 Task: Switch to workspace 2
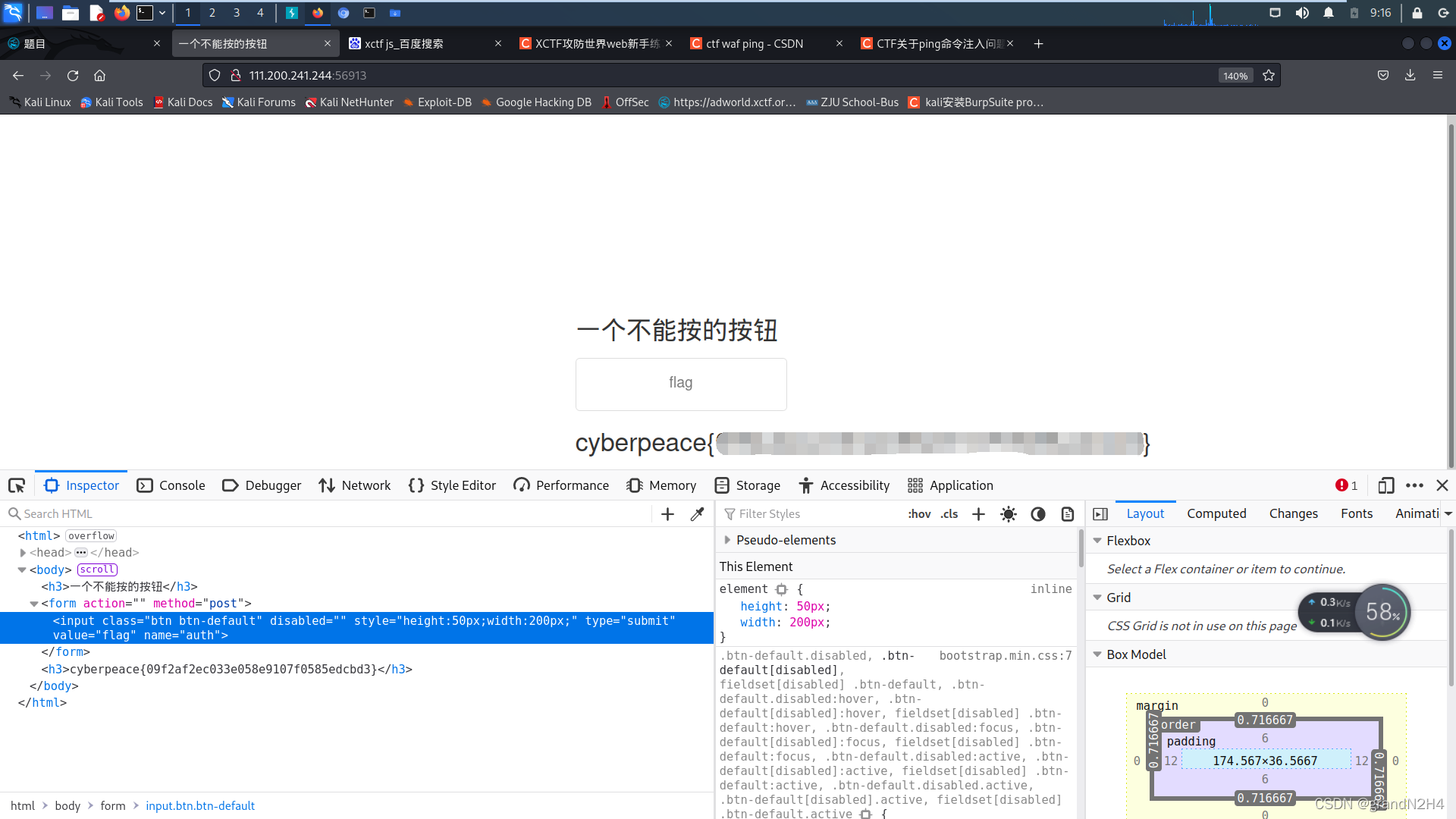(x=212, y=12)
